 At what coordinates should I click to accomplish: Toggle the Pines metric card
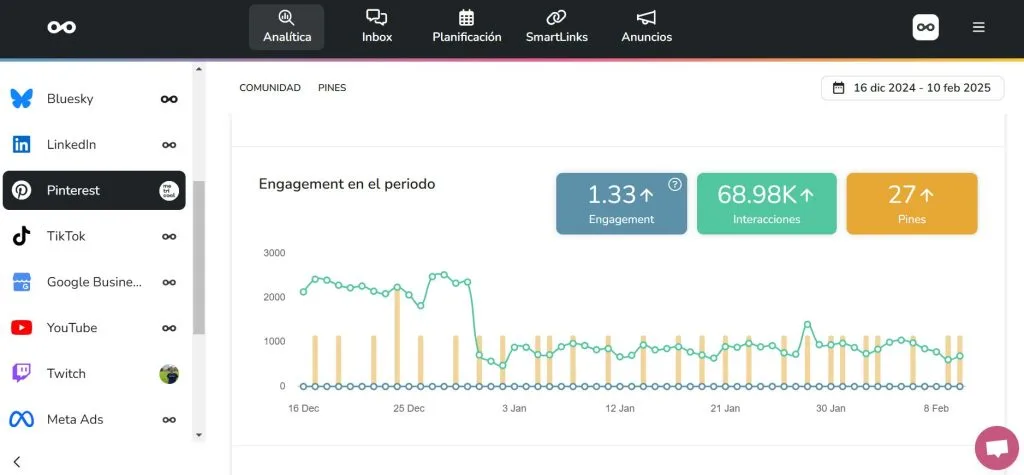click(911, 203)
